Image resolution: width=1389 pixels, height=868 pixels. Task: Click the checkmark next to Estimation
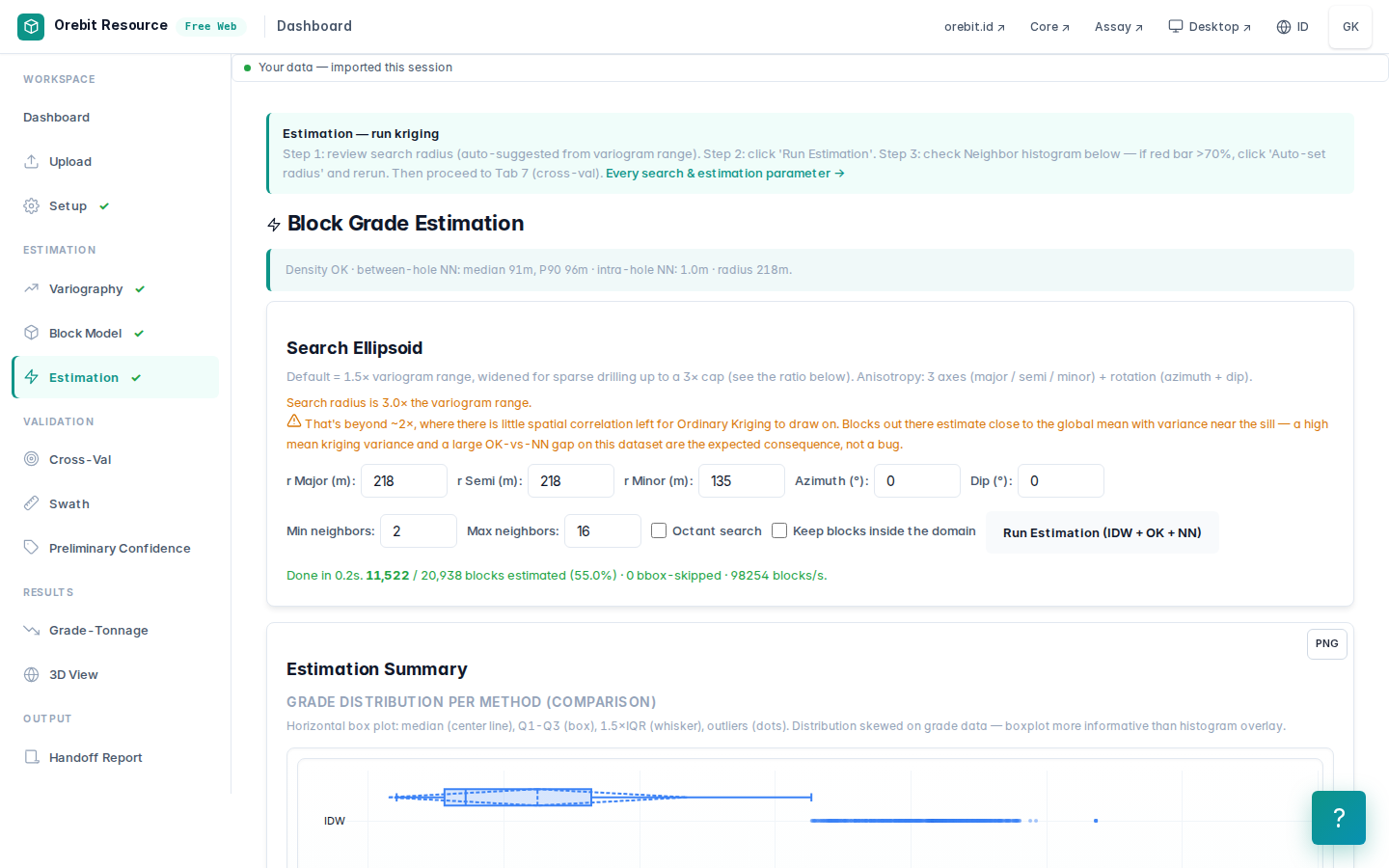coord(136,377)
